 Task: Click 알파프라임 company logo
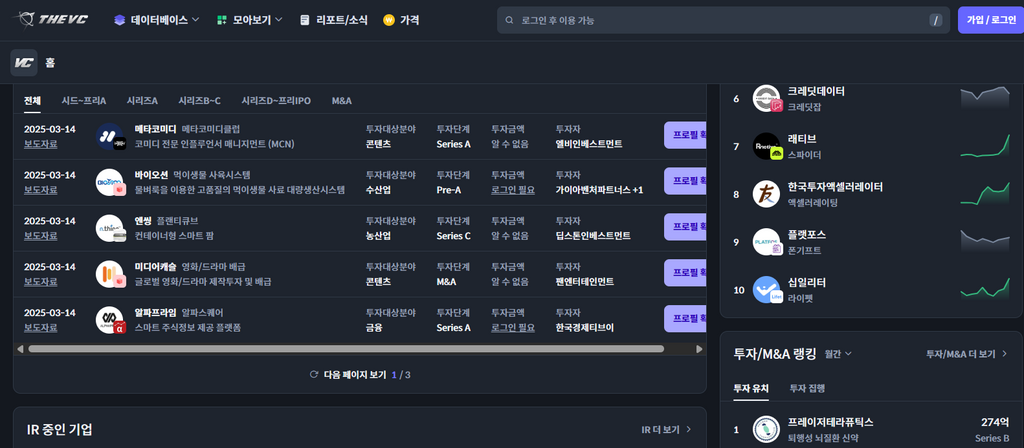pyautogui.click(x=110, y=320)
